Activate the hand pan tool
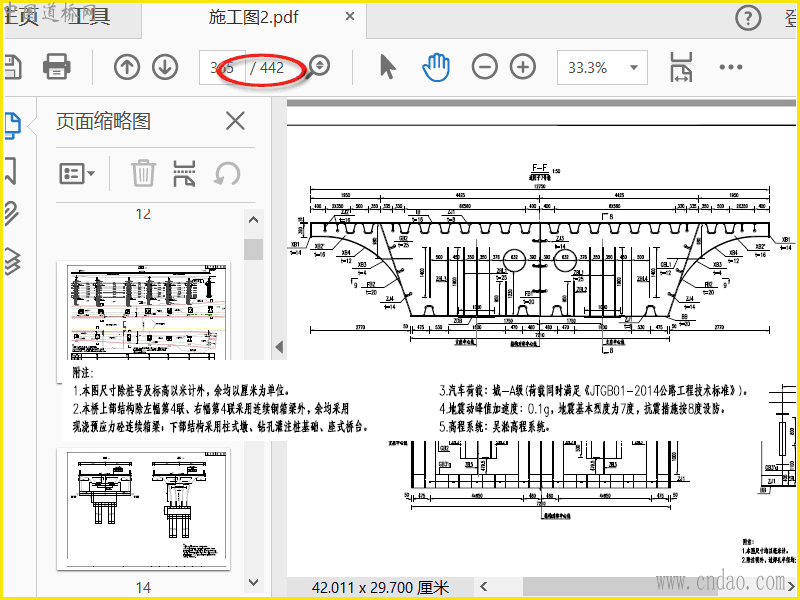The height and width of the screenshot is (600, 800). click(x=436, y=67)
